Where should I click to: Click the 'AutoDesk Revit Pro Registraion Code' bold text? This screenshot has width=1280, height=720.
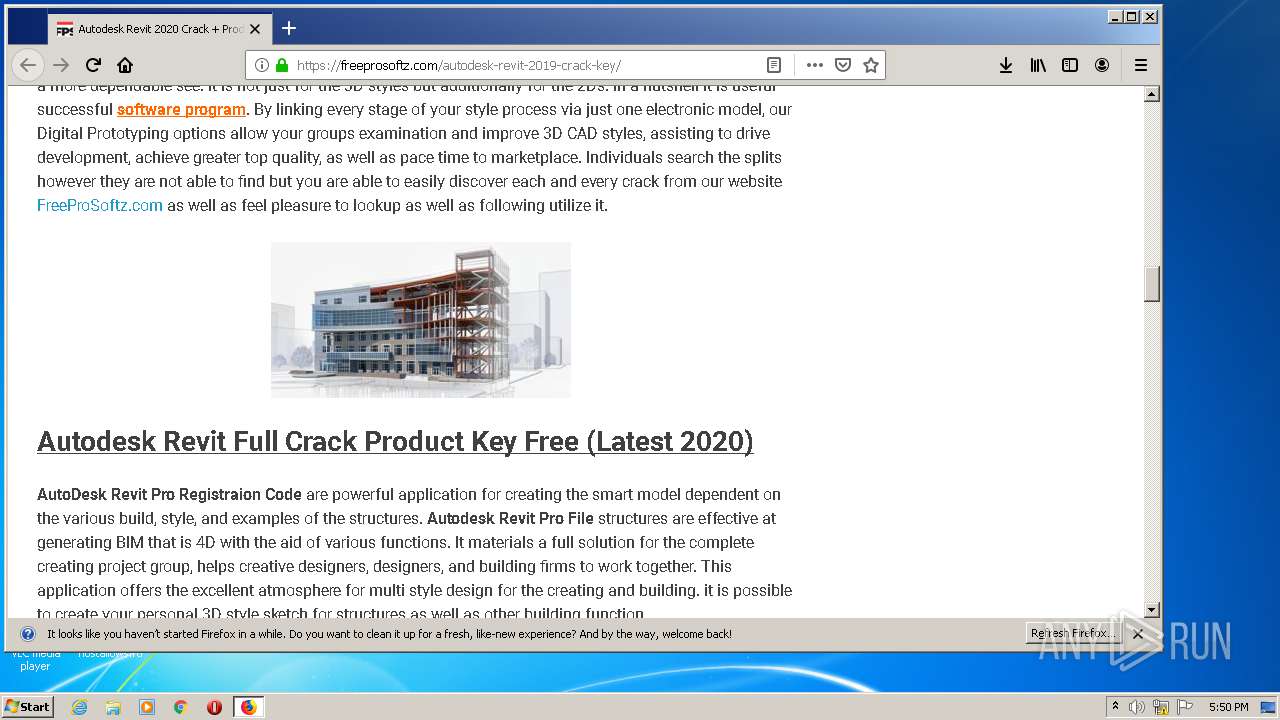[x=169, y=494]
